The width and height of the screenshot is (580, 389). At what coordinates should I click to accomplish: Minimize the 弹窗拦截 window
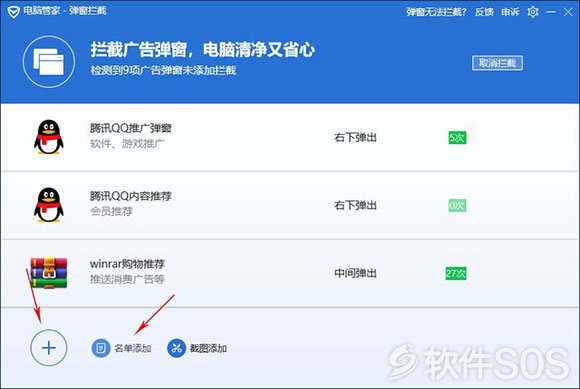point(551,12)
